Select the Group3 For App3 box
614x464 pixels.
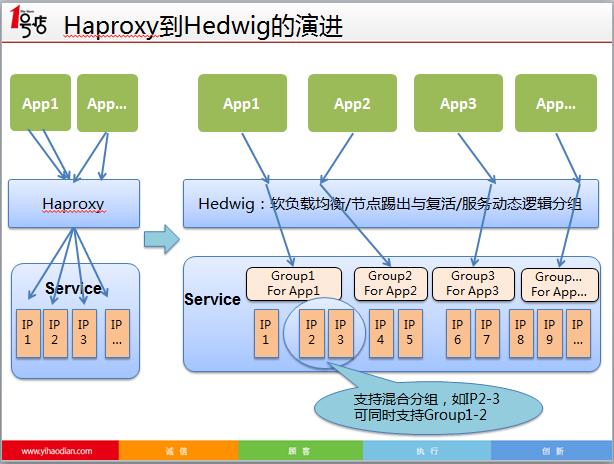coord(473,284)
